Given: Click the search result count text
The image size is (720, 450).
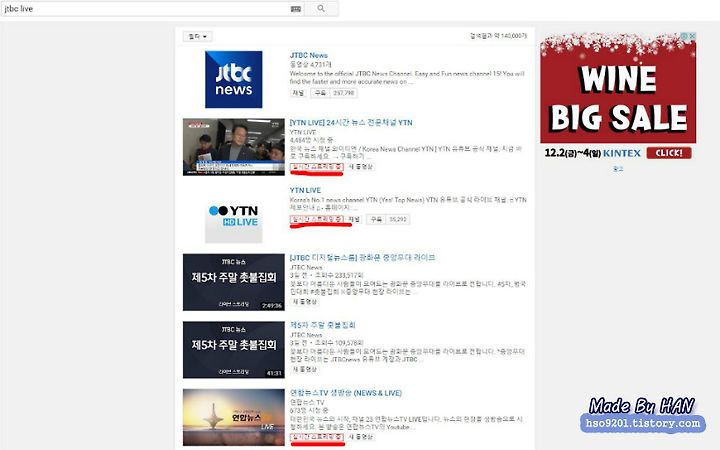Looking at the screenshot, I should (x=499, y=36).
